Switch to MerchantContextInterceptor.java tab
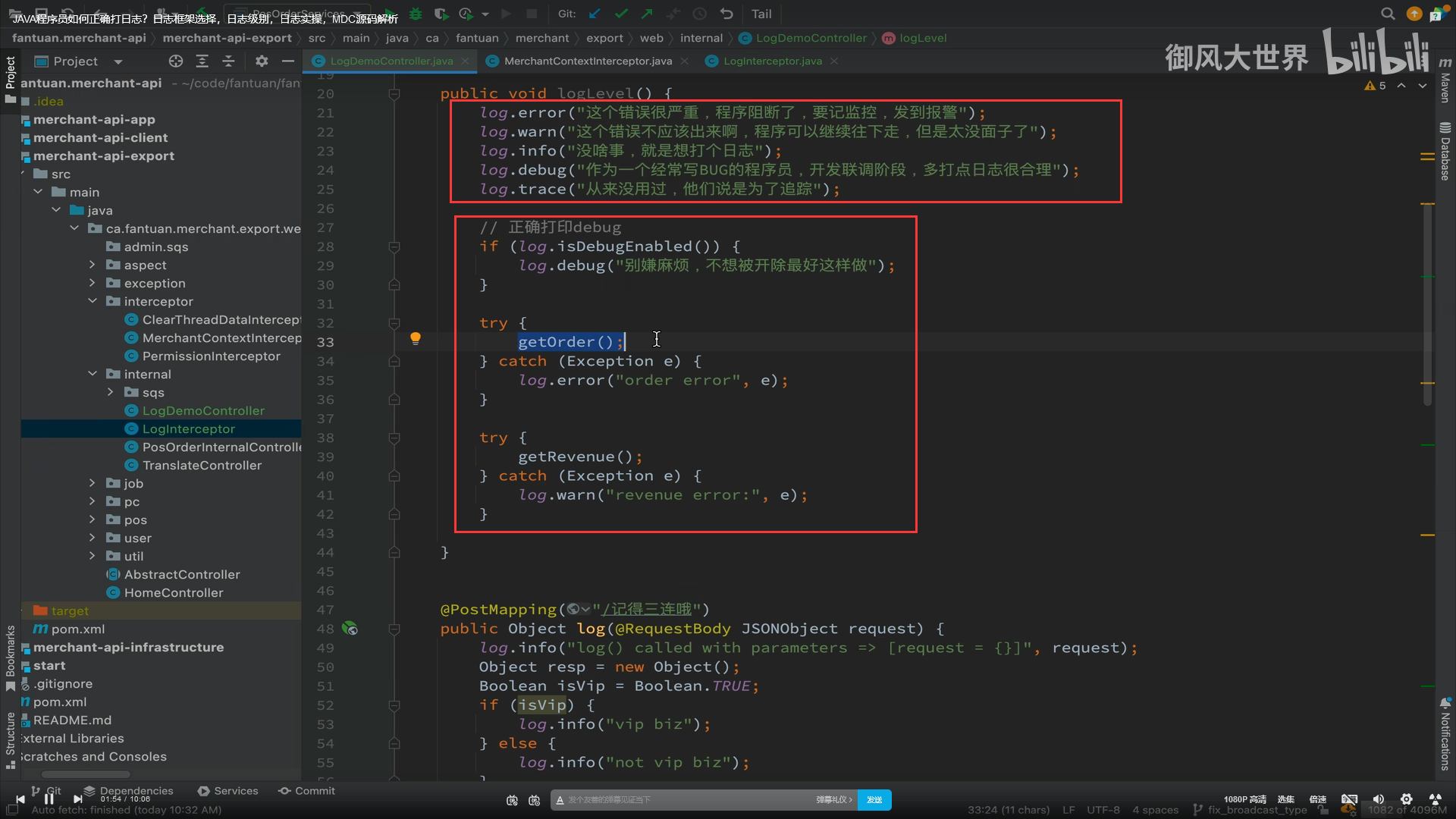This screenshot has height=819, width=1456. [x=588, y=61]
